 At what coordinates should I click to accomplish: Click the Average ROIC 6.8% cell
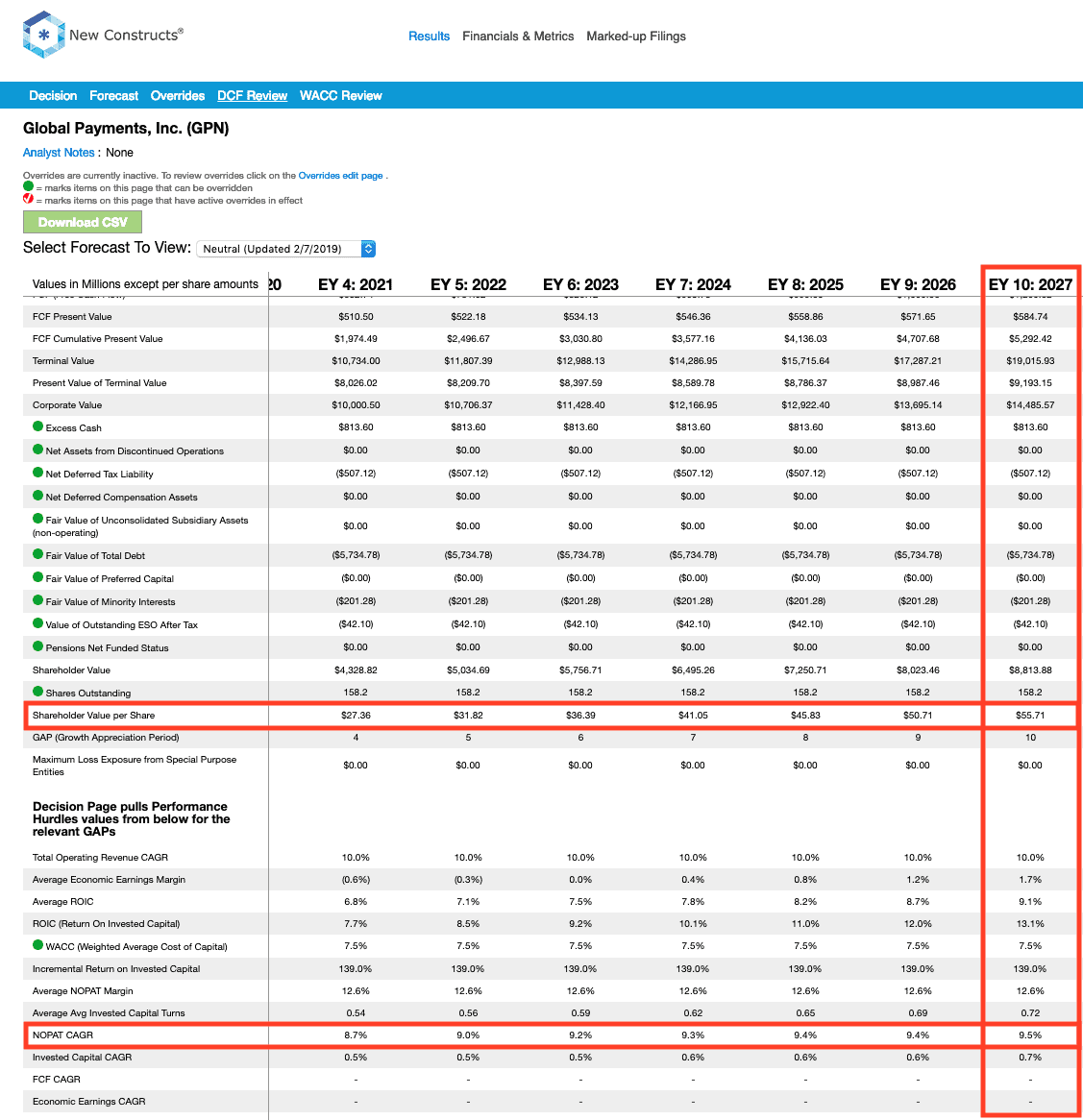click(x=356, y=901)
